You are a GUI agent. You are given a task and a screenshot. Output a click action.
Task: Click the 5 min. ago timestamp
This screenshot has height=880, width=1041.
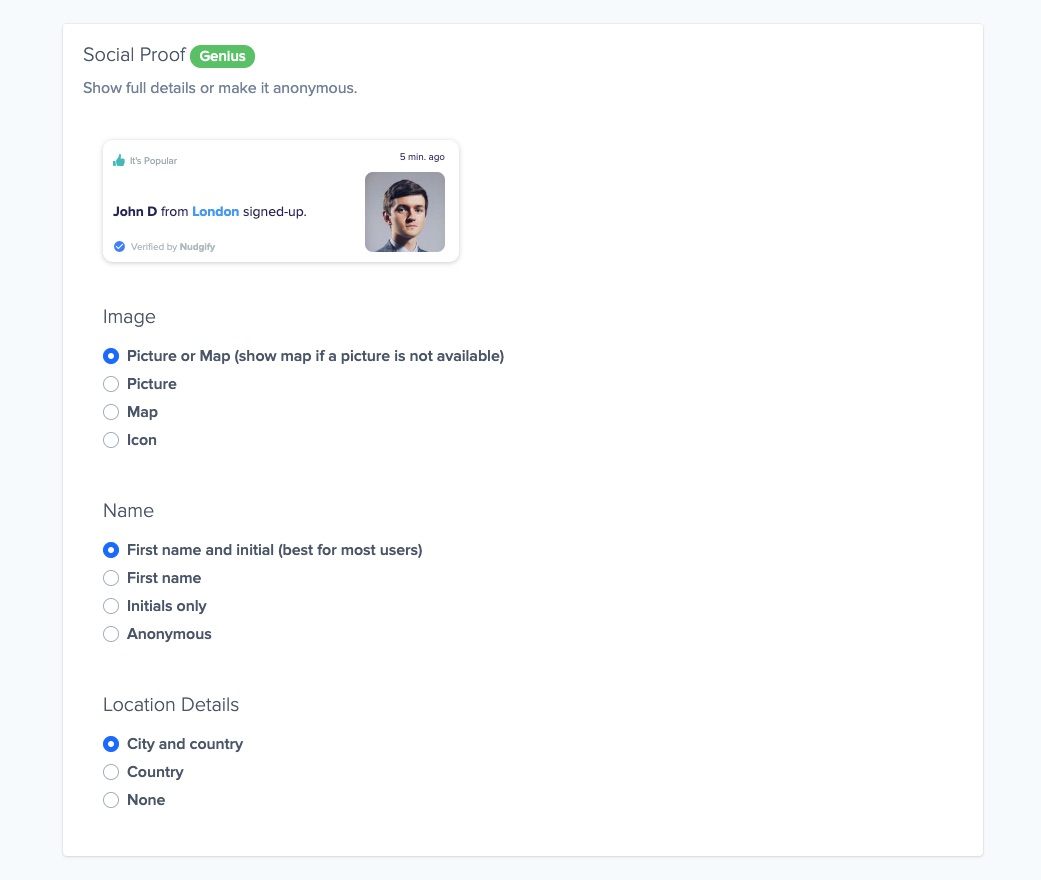click(x=422, y=157)
